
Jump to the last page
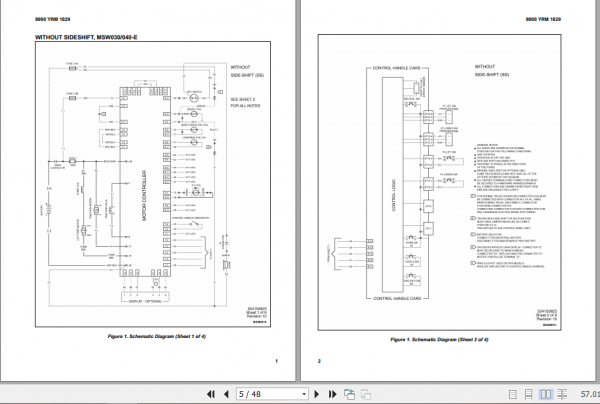coord(332,394)
